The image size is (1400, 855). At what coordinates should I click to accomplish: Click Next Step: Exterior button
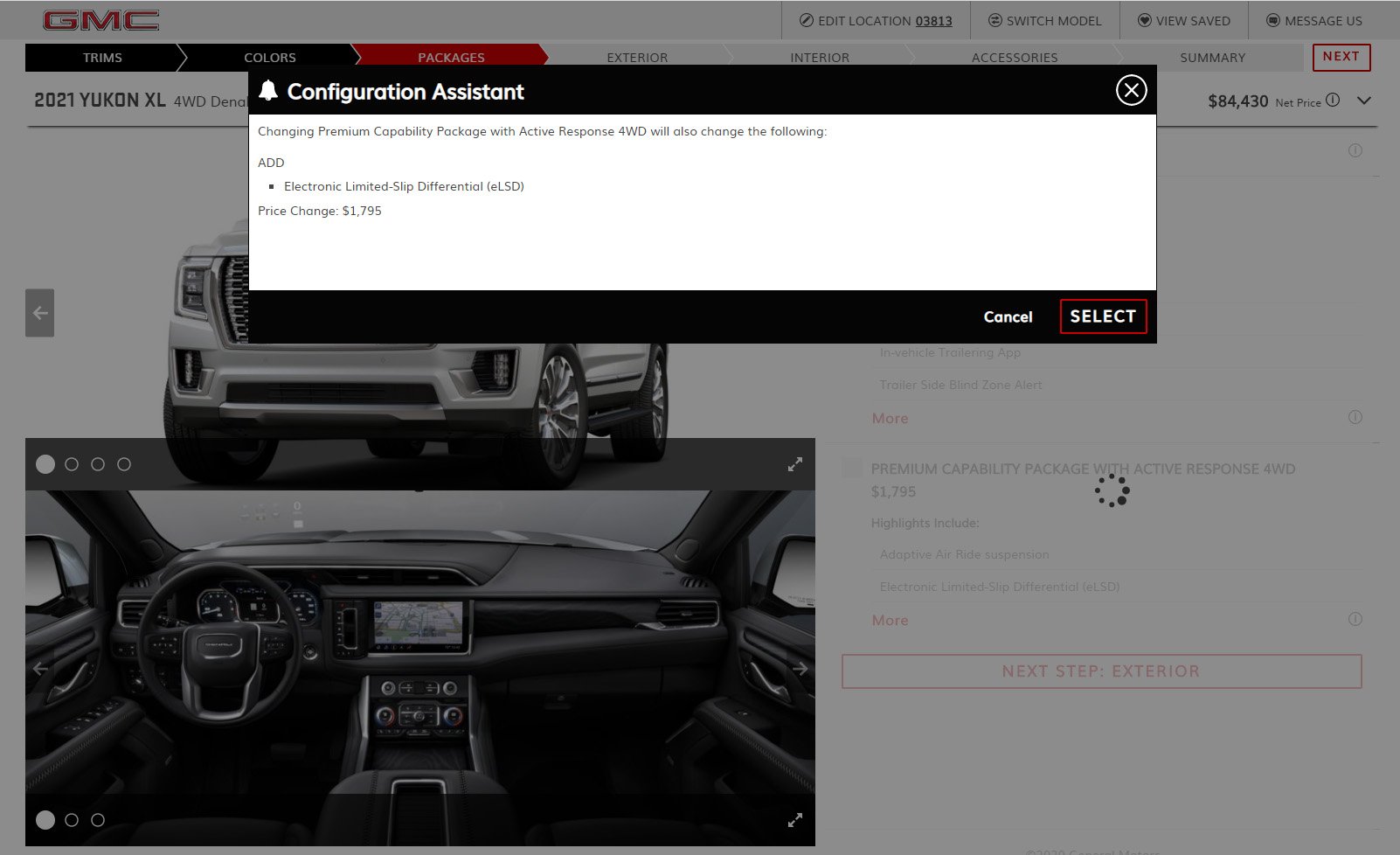(x=1101, y=671)
